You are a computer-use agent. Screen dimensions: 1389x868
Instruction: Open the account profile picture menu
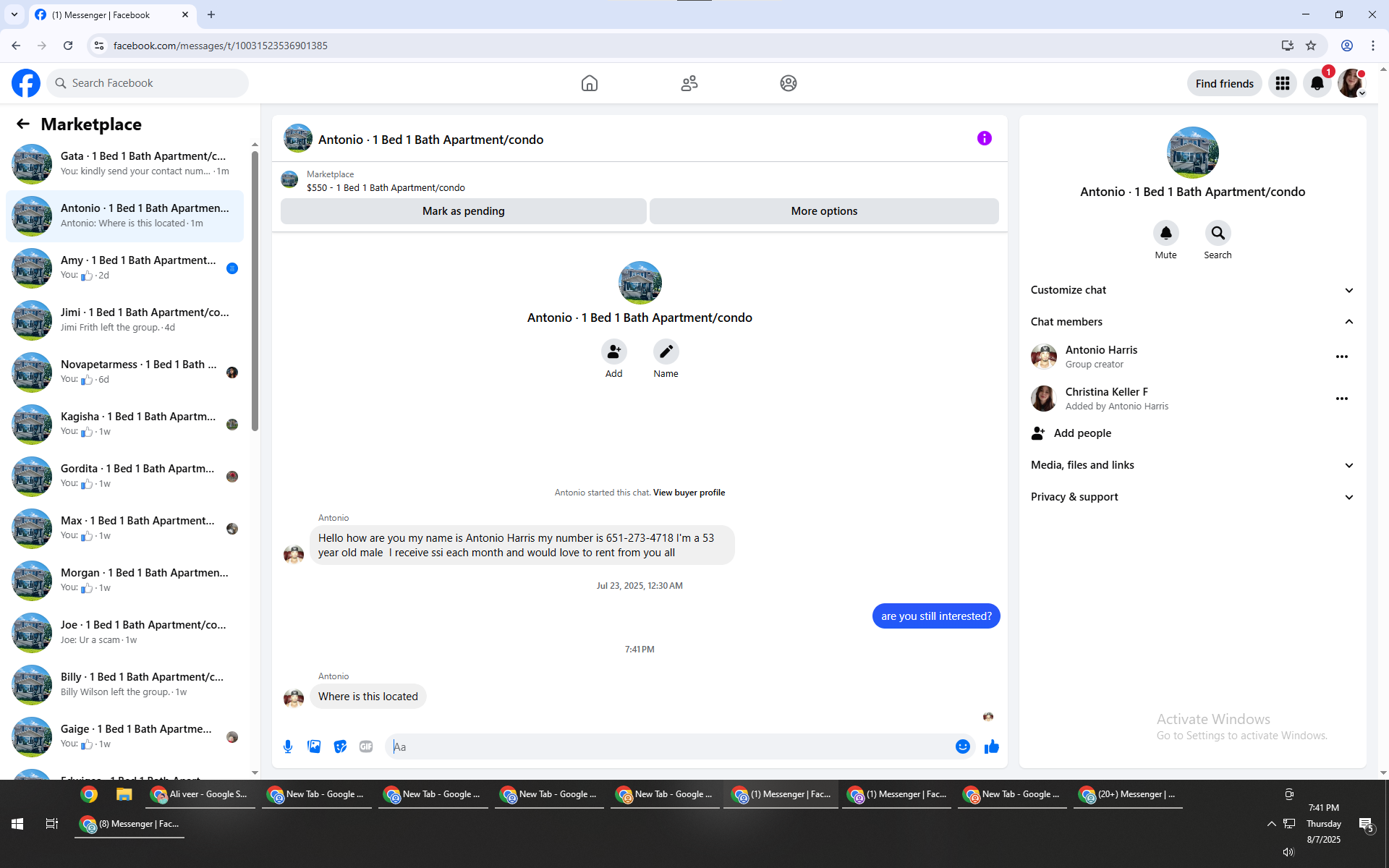click(x=1351, y=83)
